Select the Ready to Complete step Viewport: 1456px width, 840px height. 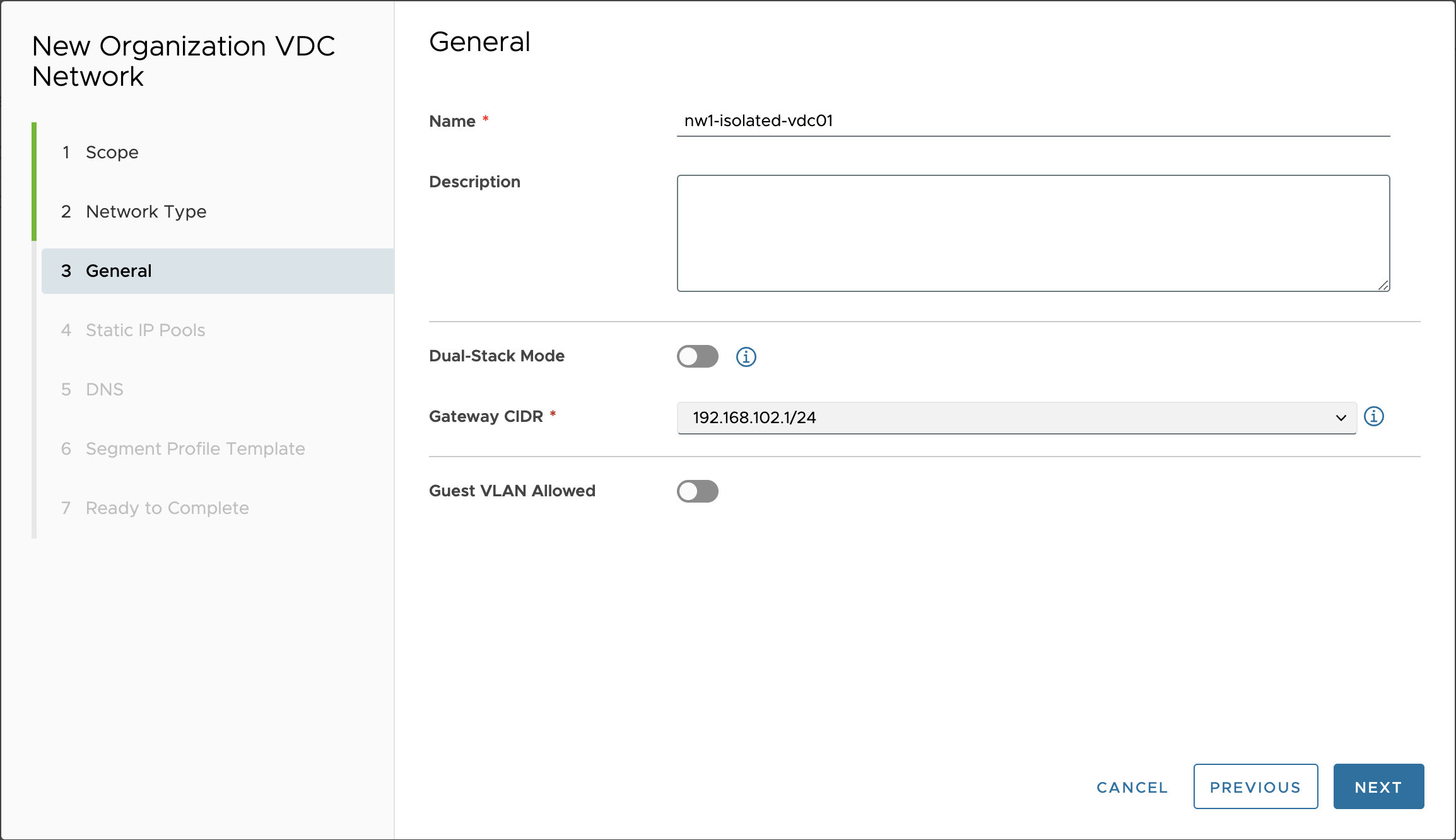(x=167, y=508)
